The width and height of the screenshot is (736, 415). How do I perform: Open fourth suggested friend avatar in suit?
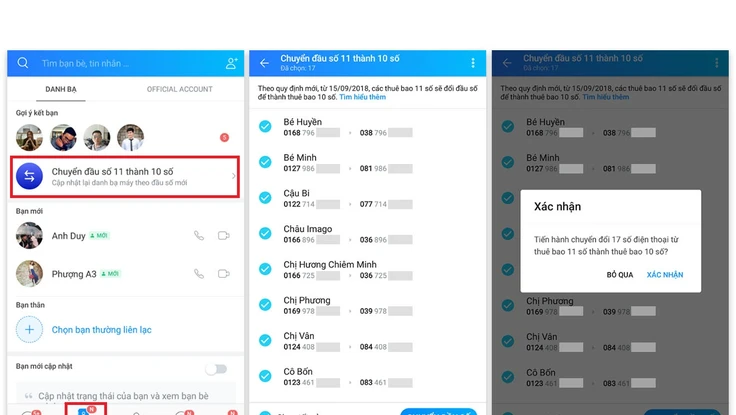tap(130, 138)
